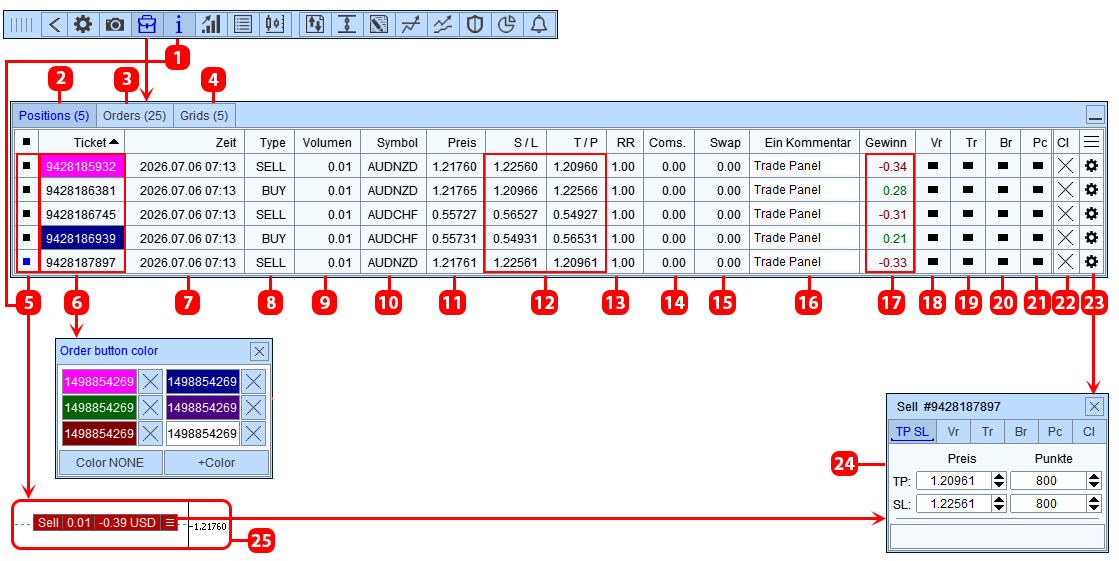Open the hamburger column menu in table header
The image size is (1119, 561).
point(1091,142)
